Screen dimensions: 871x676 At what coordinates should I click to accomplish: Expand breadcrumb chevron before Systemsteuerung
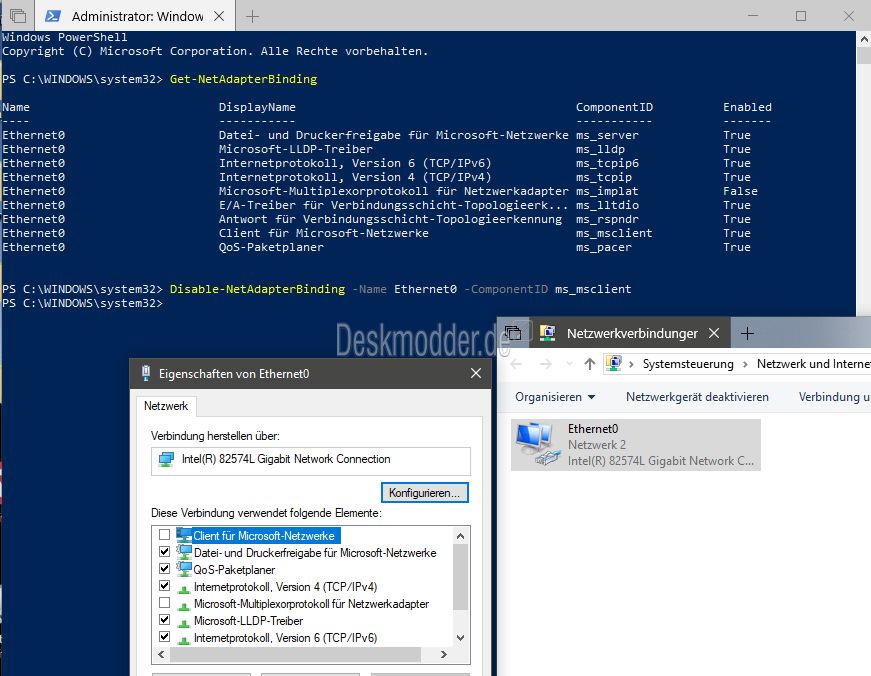click(x=631, y=364)
